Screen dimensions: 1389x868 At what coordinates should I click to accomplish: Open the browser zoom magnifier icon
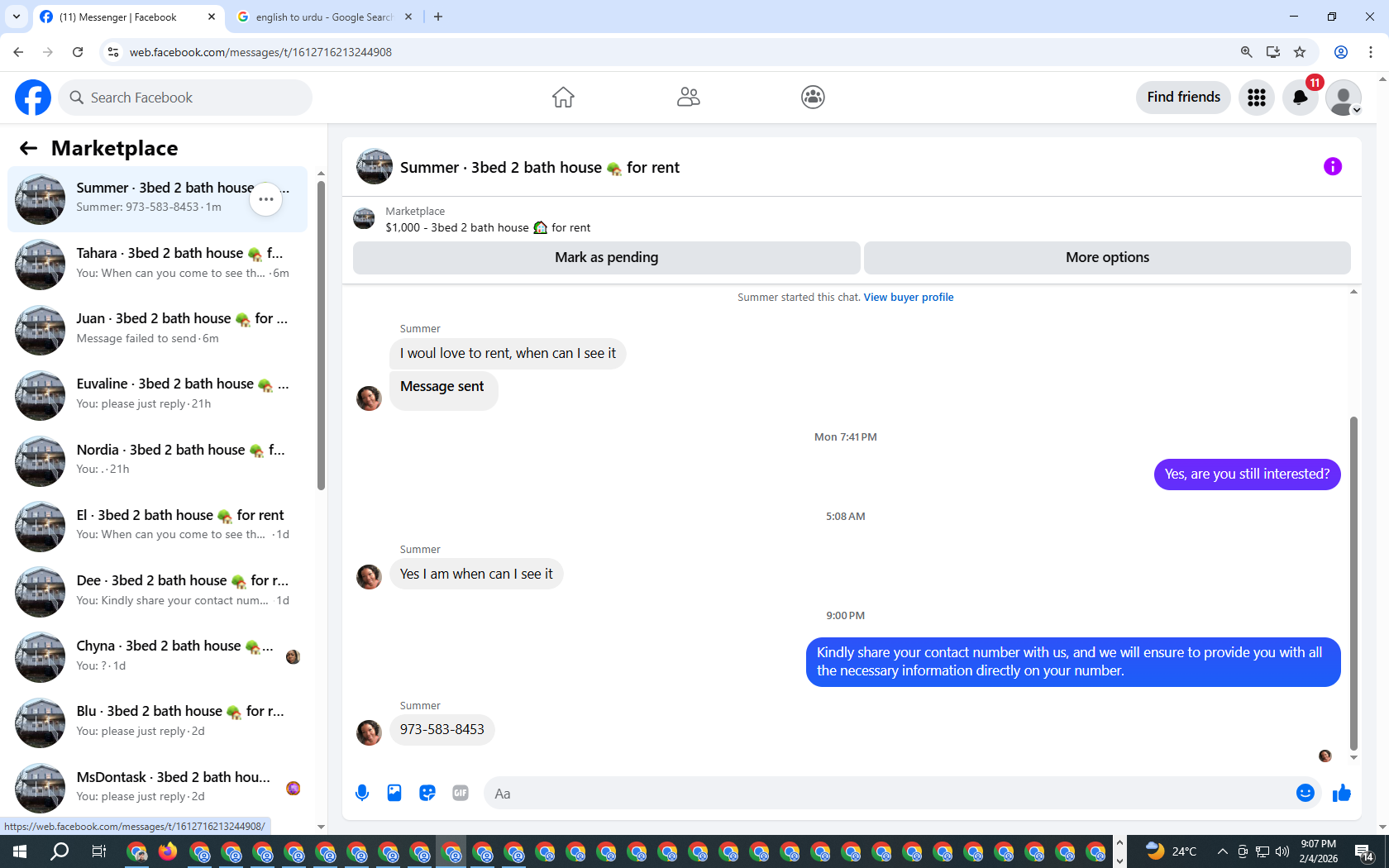[1246, 52]
